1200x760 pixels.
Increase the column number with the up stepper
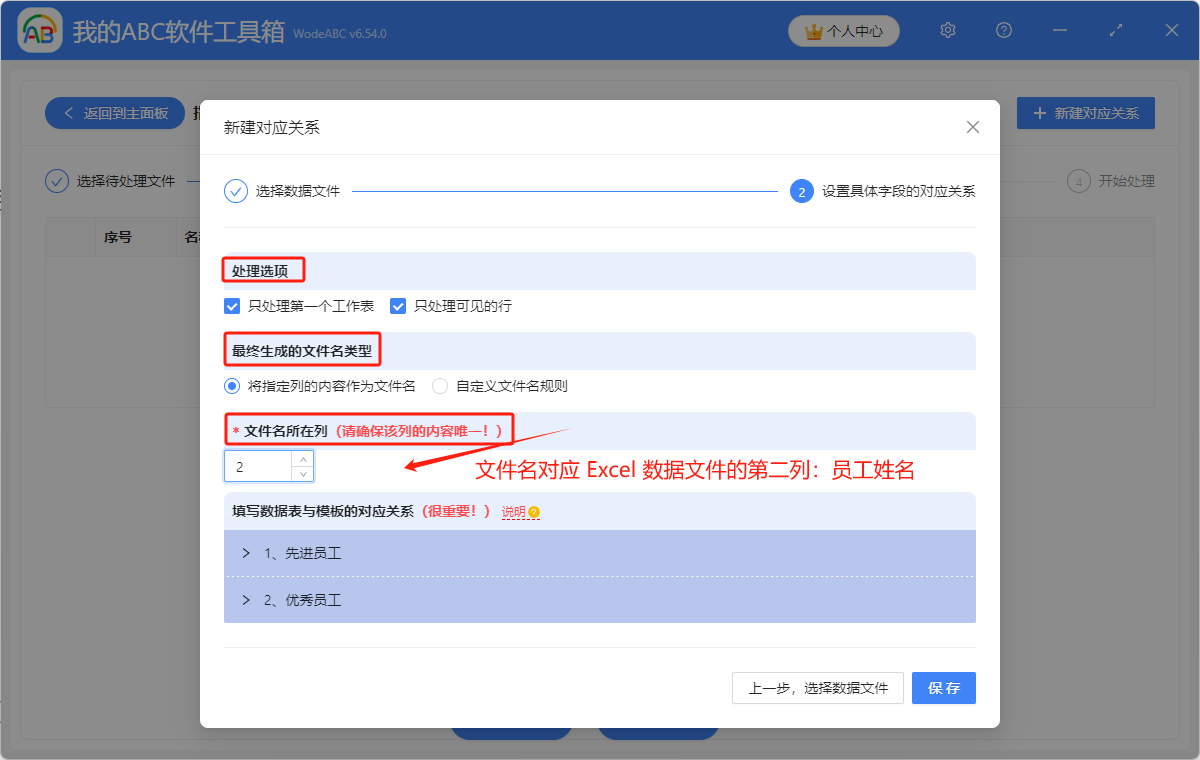(x=303, y=459)
